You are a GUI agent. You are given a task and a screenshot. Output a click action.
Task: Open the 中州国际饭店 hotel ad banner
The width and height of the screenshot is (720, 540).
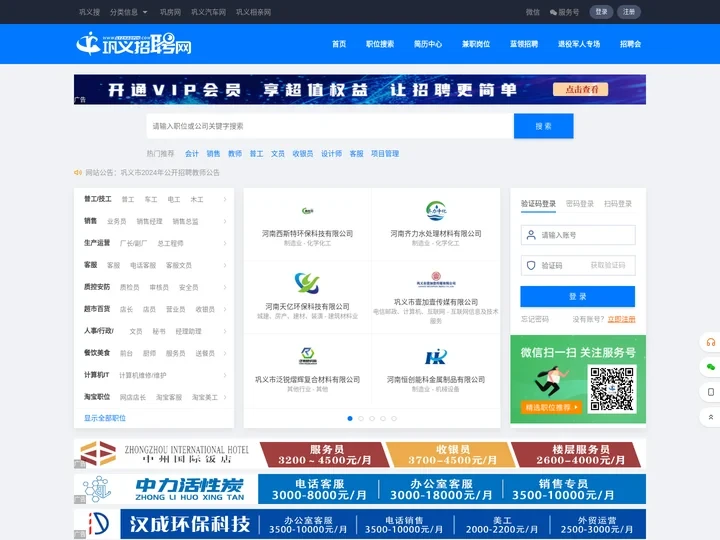tap(360, 454)
